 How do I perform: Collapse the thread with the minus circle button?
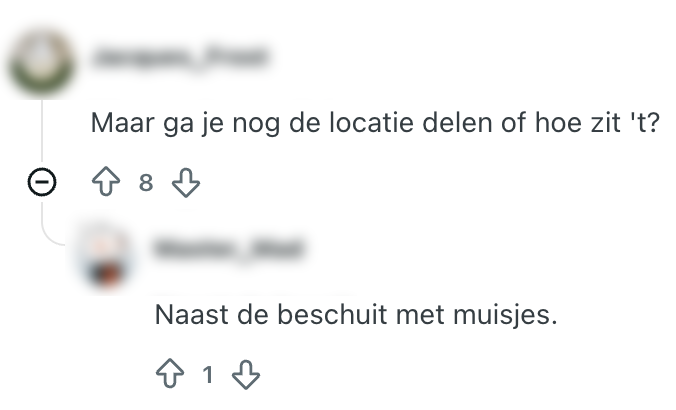tap(42, 182)
